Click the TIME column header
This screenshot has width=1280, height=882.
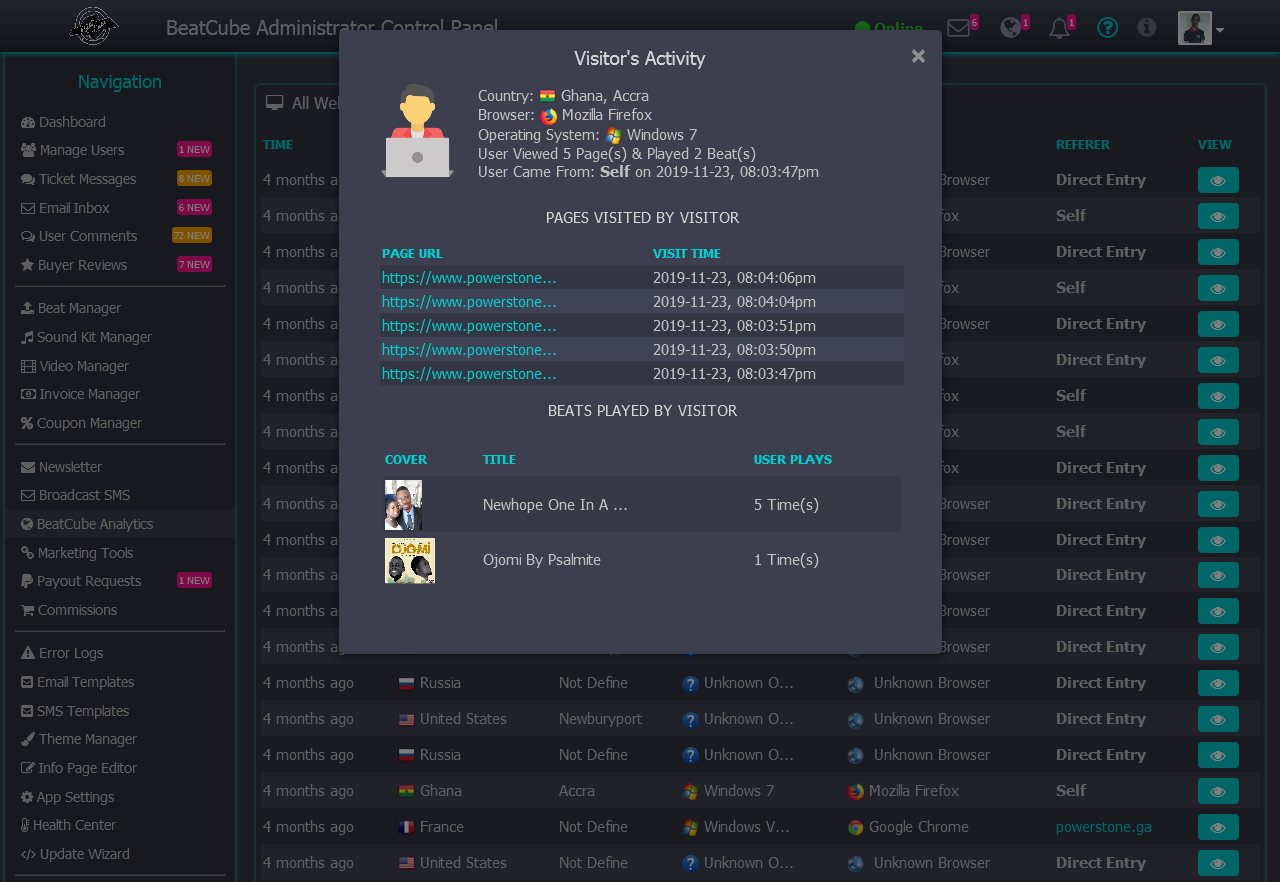[x=278, y=144]
